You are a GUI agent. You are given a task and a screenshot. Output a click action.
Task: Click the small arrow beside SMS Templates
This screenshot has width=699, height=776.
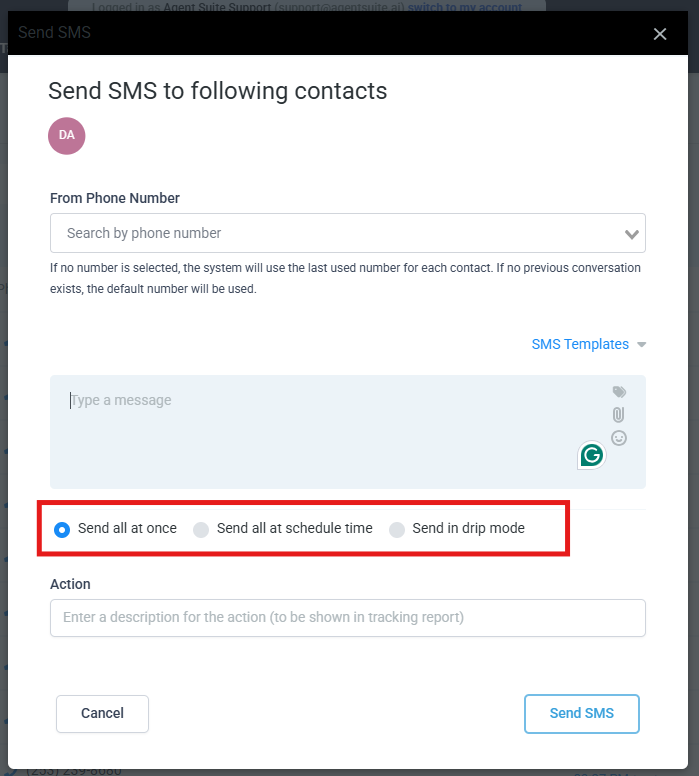pos(642,345)
